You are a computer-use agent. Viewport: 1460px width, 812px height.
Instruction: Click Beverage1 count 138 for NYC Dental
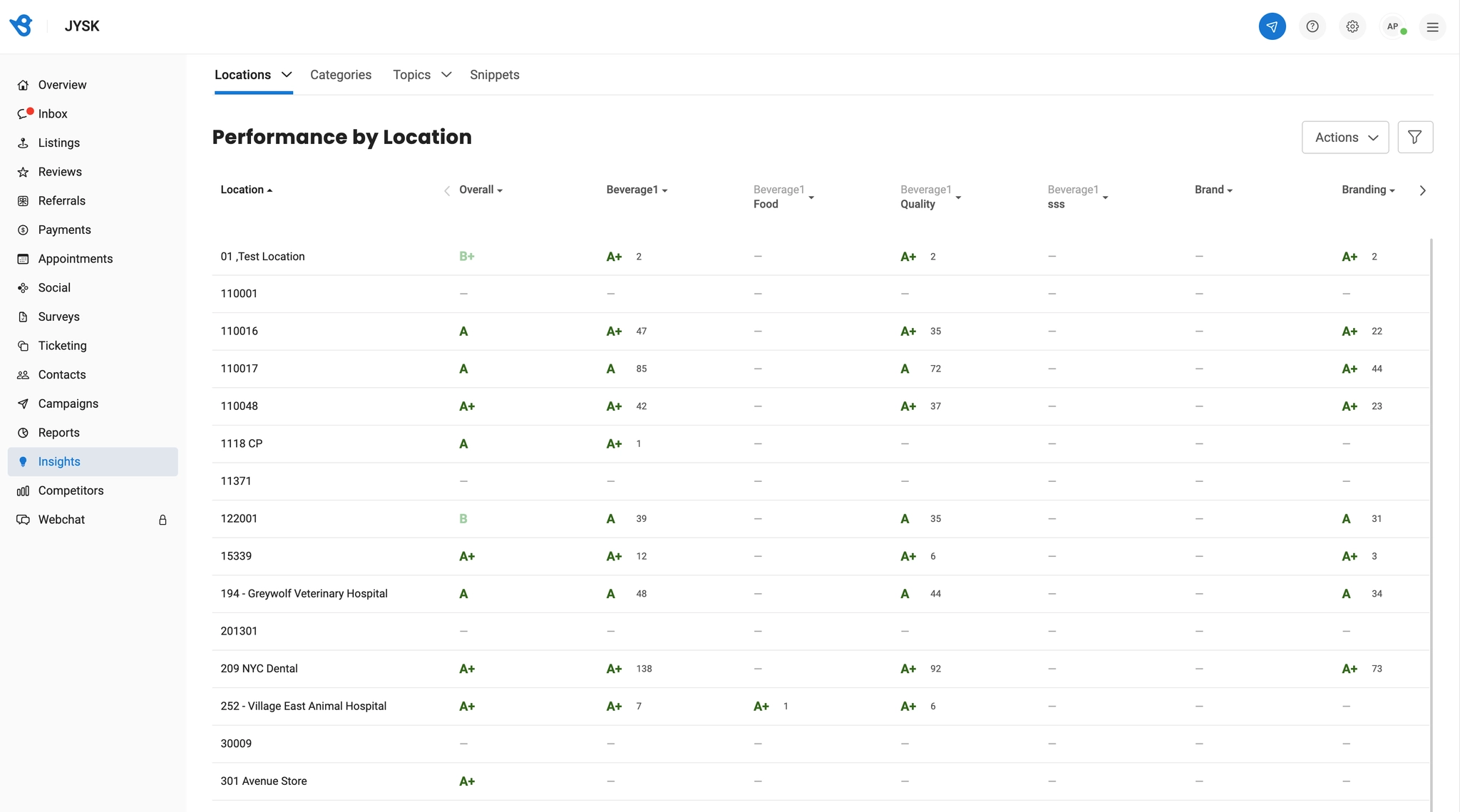coord(644,669)
